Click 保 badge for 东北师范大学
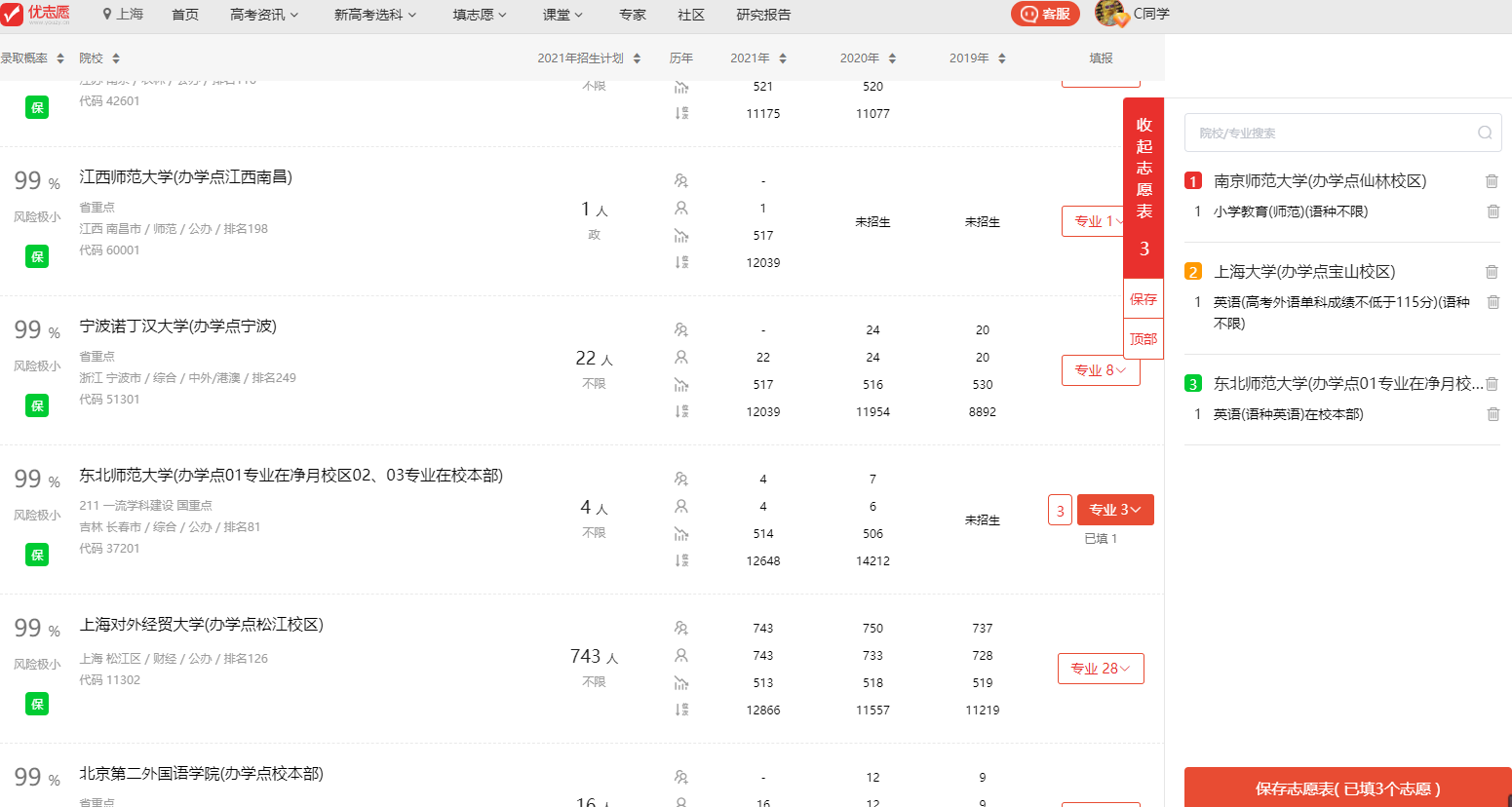The image size is (1512, 807). coord(37,555)
